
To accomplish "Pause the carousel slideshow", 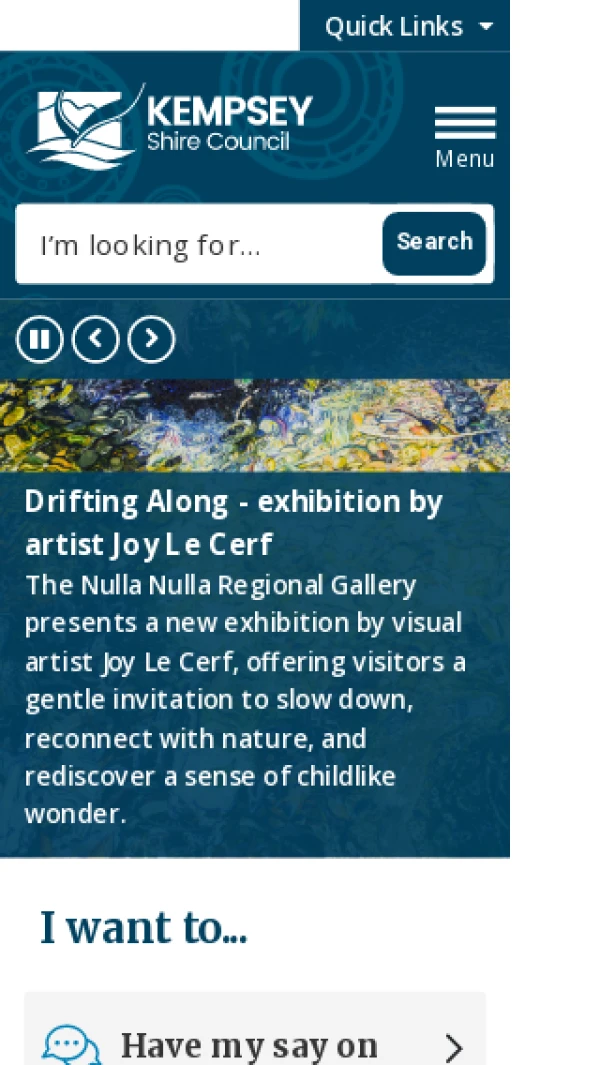I will 40,340.
